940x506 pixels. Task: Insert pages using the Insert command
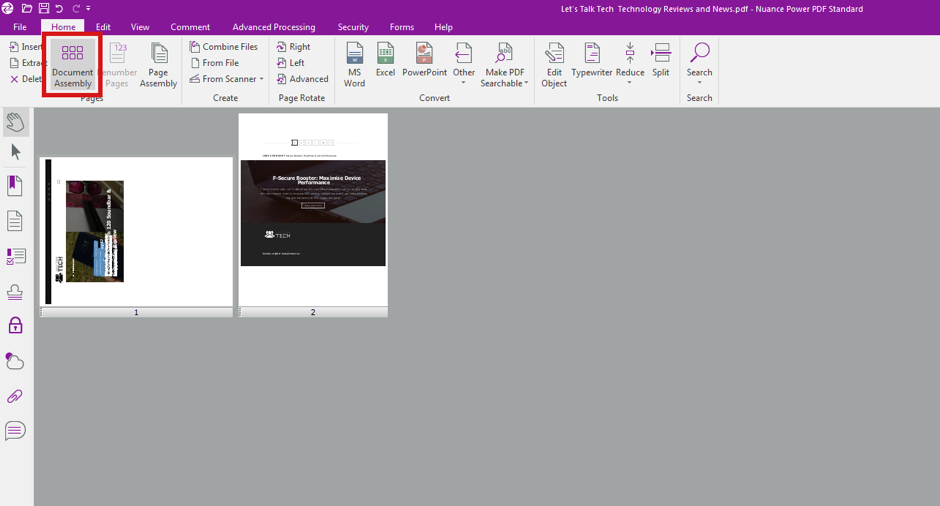tap(26, 47)
